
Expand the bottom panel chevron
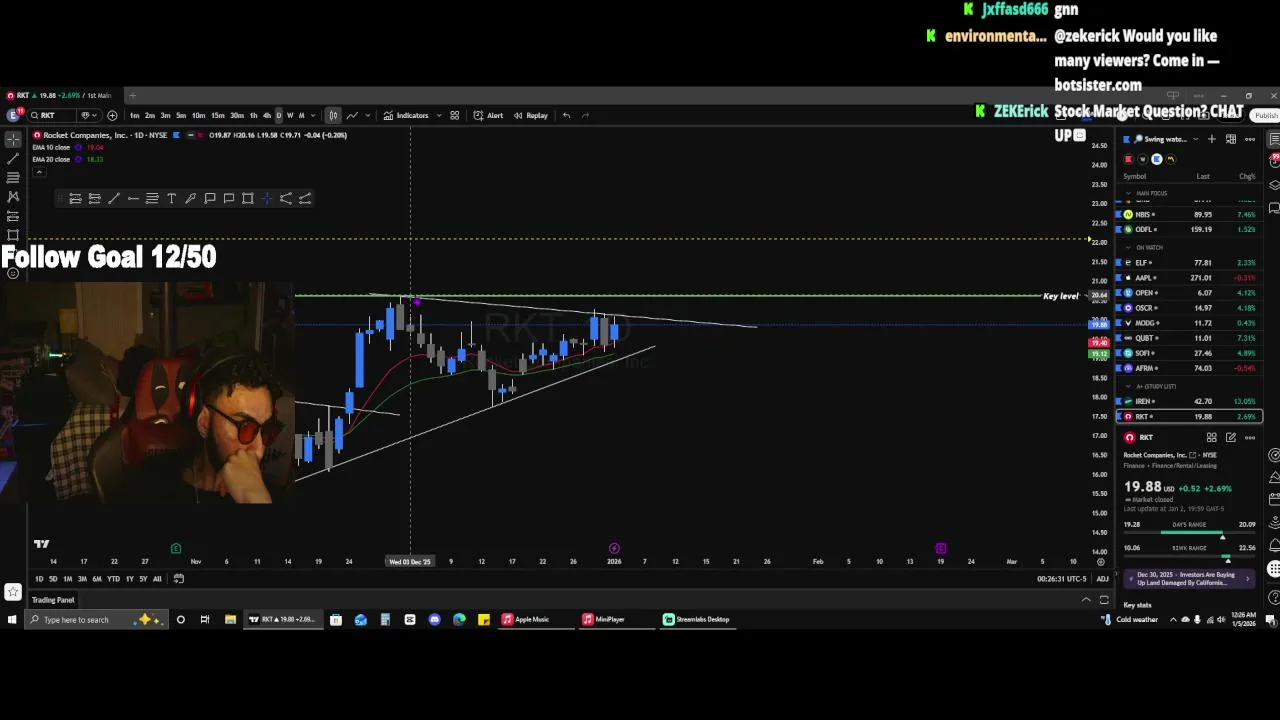[1086, 600]
